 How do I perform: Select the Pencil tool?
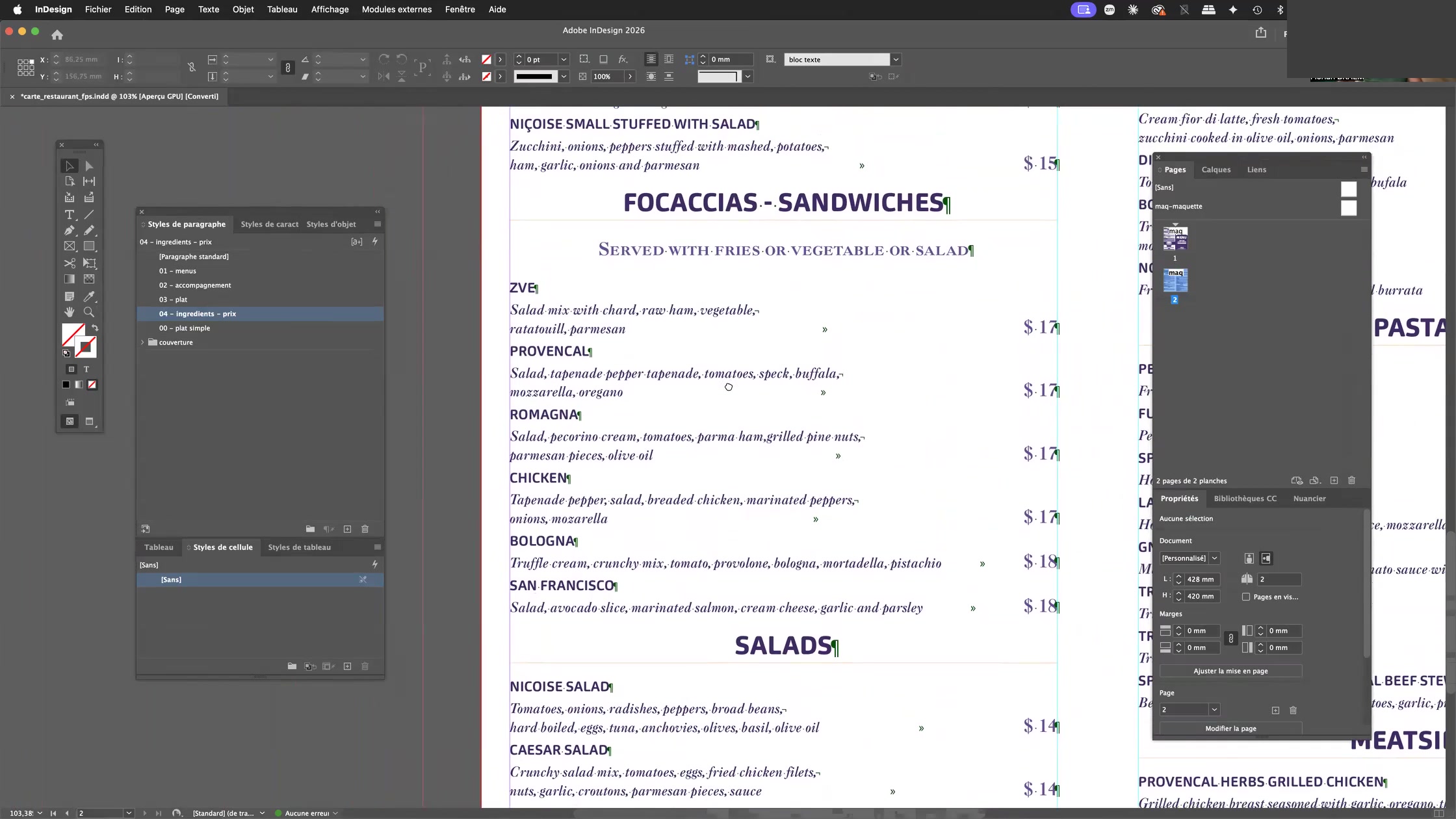[89, 230]
